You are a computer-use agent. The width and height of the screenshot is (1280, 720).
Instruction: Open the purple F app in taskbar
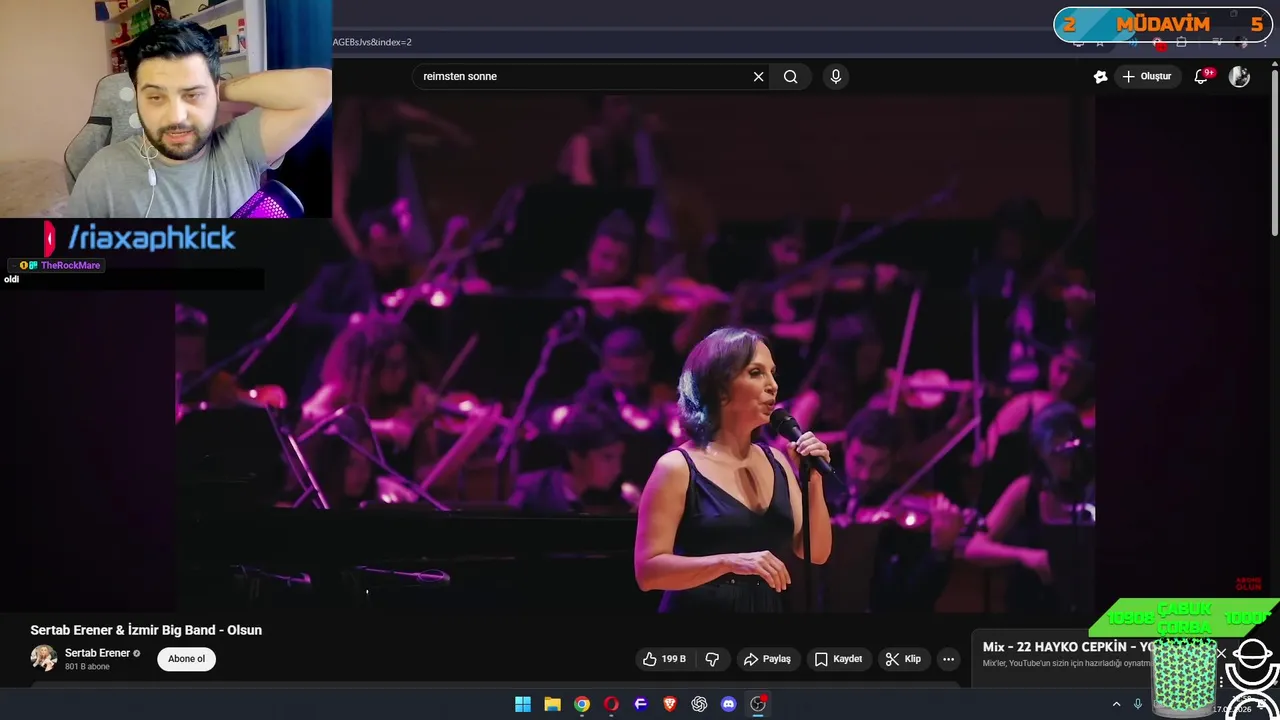point(641,704)
